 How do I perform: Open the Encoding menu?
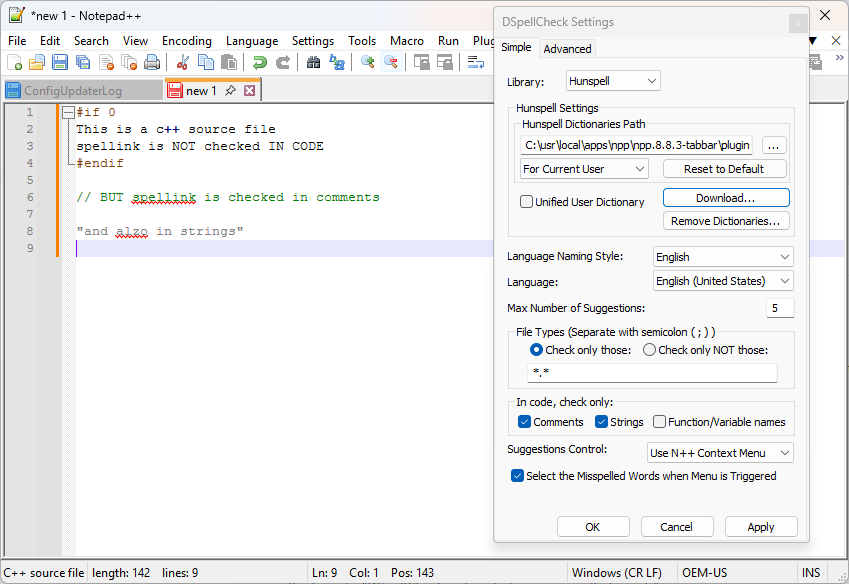[x=187, y=41]
